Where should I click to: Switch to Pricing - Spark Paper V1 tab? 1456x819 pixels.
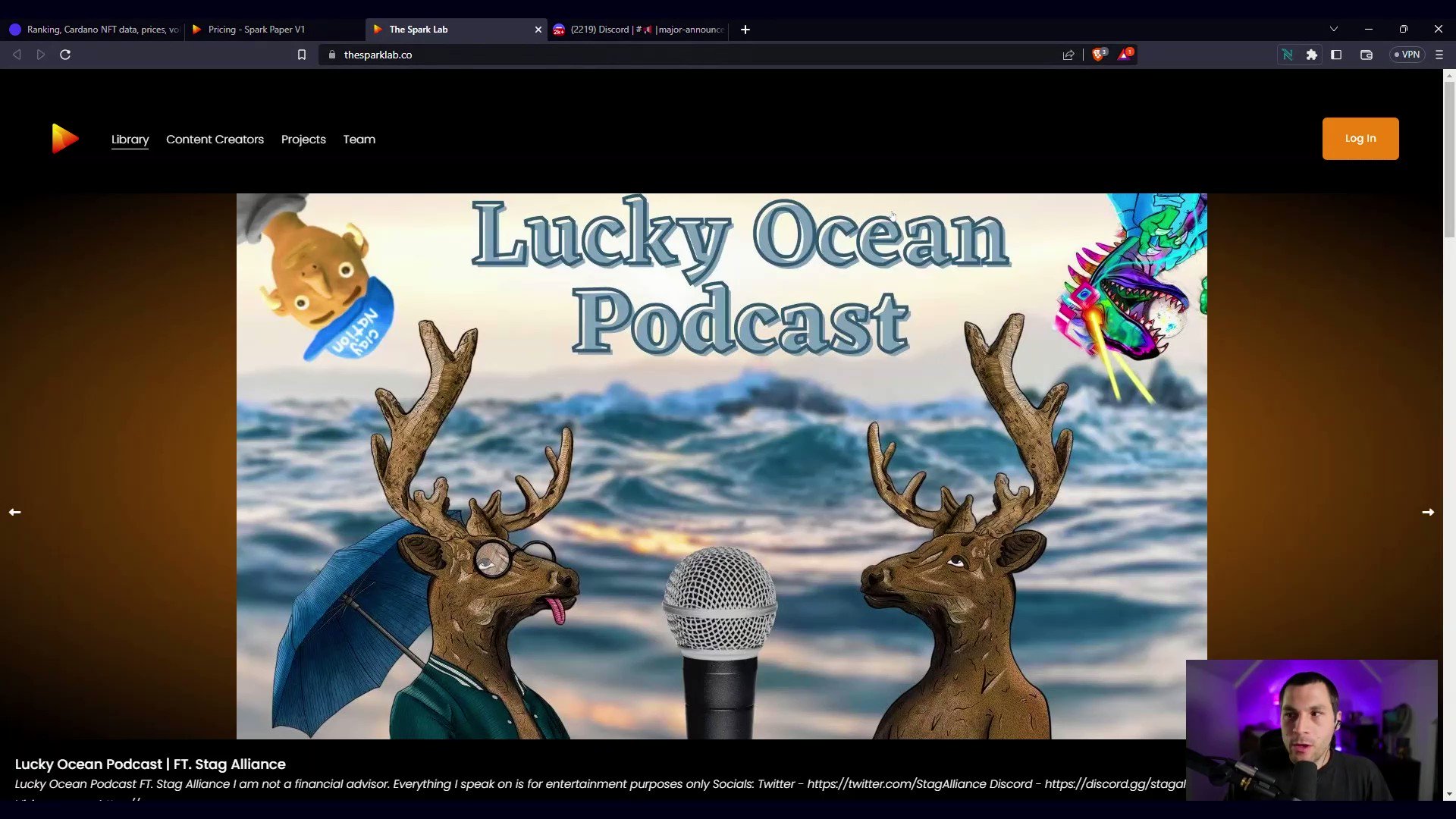256,30
